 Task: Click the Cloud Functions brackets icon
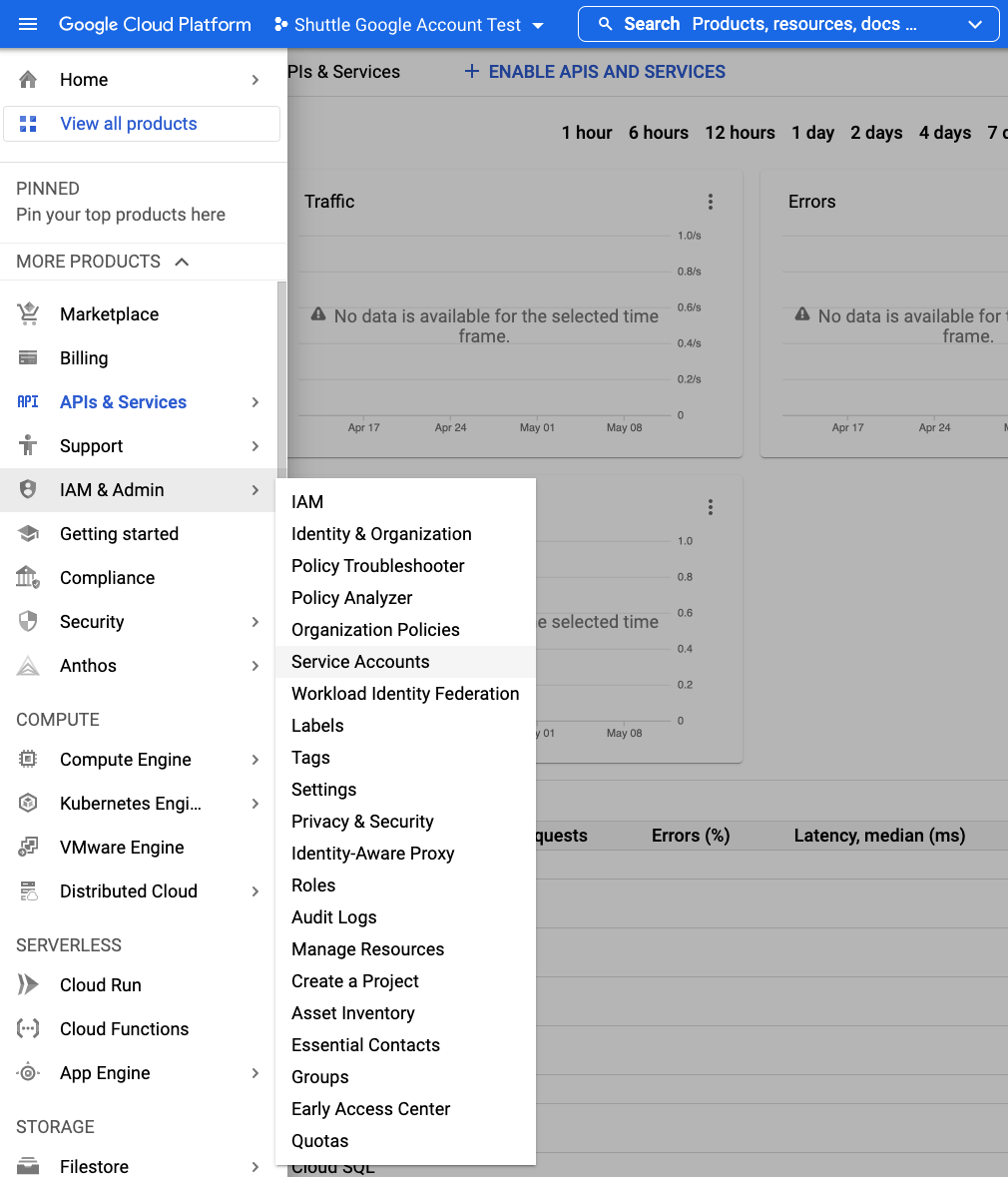coord(28,1028)
